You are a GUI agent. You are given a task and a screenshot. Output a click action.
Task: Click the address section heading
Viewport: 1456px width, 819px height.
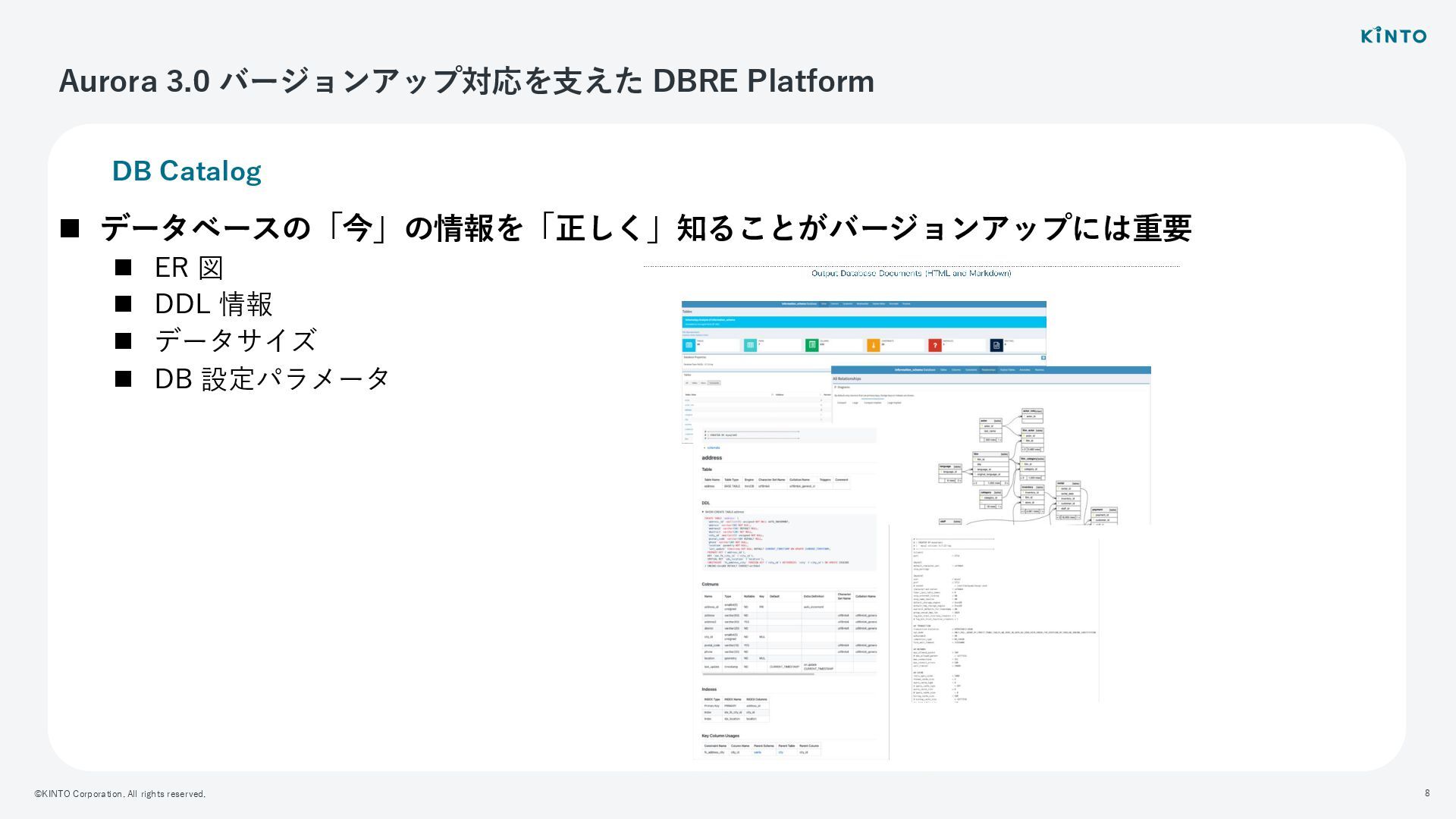(712, 458)
